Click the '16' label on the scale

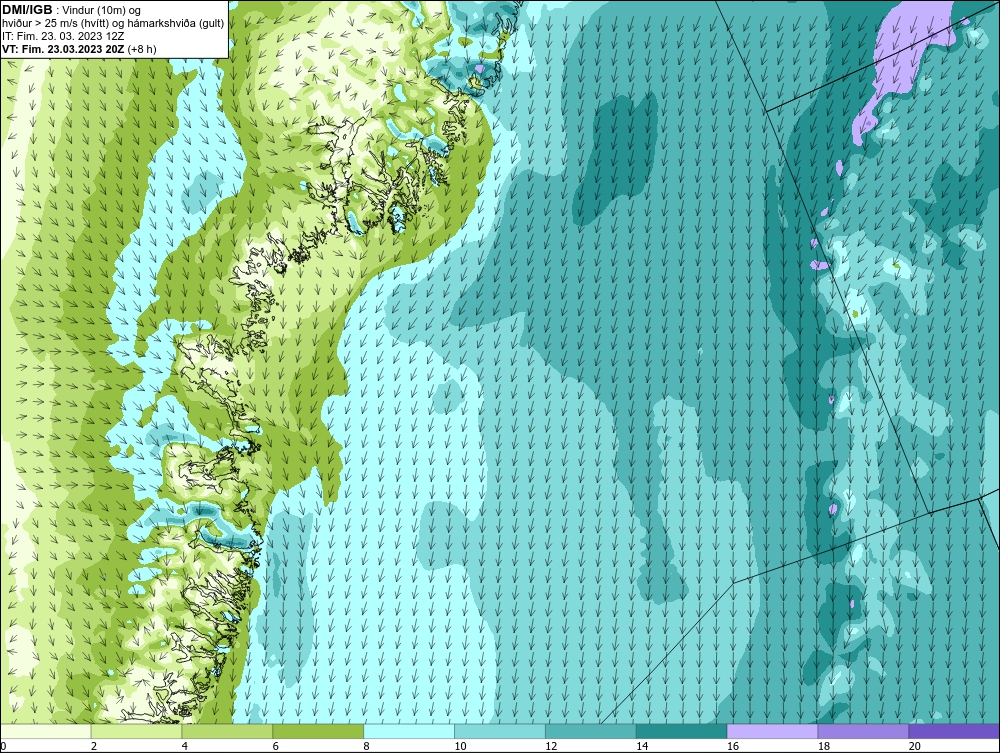click(x=733, y=746)
